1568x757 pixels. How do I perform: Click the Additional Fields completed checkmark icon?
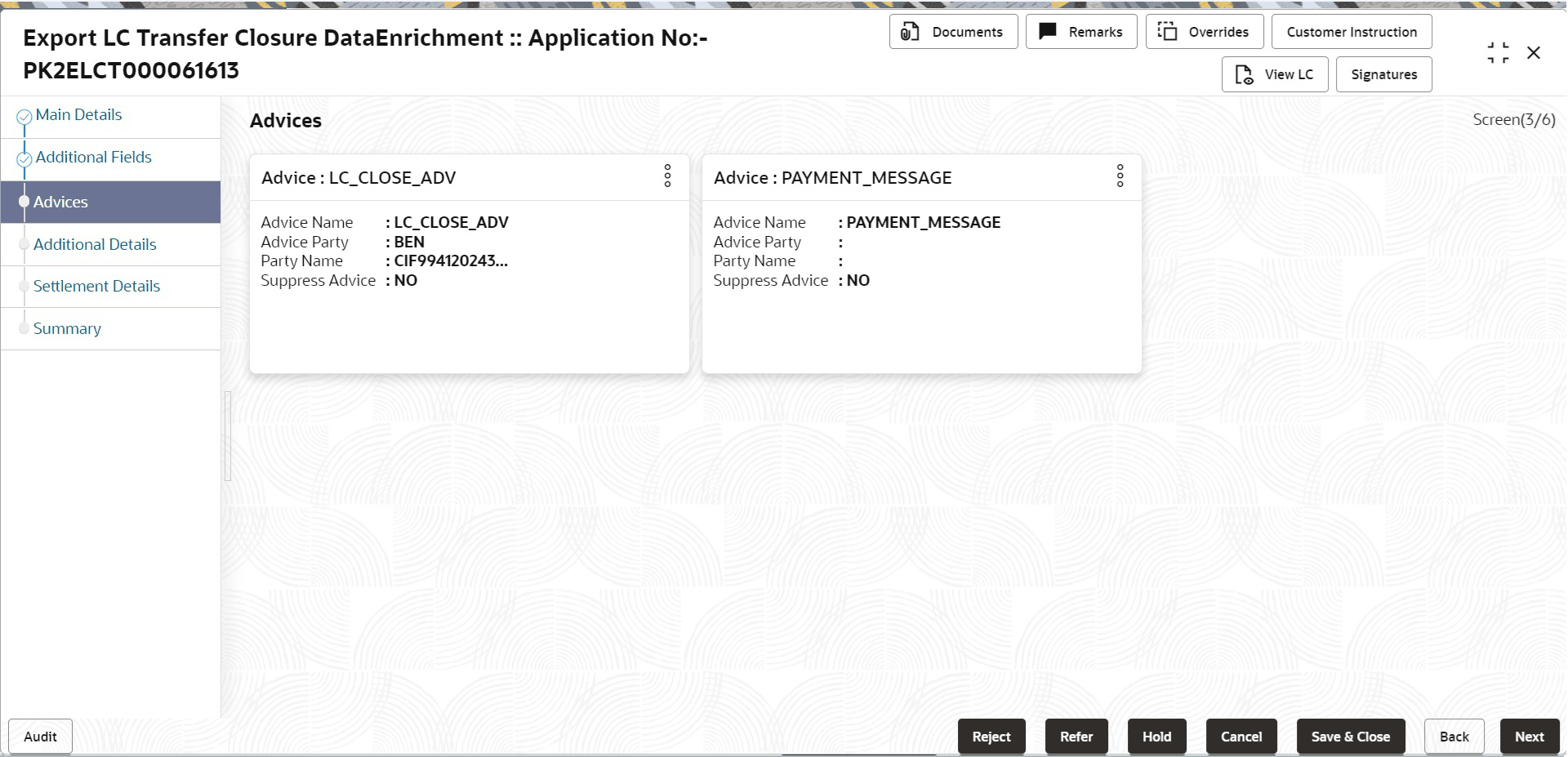24,160
